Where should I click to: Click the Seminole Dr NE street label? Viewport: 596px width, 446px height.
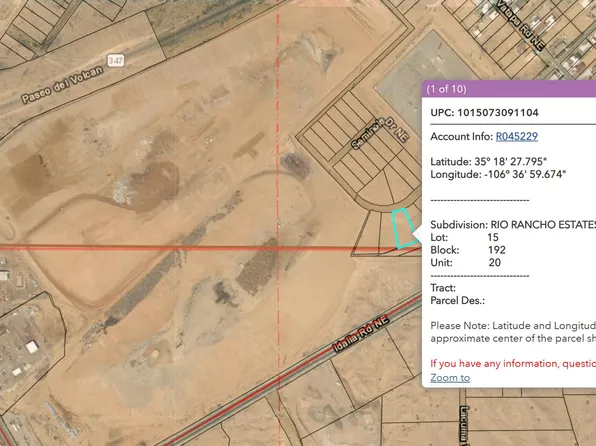tap(380, 133)
